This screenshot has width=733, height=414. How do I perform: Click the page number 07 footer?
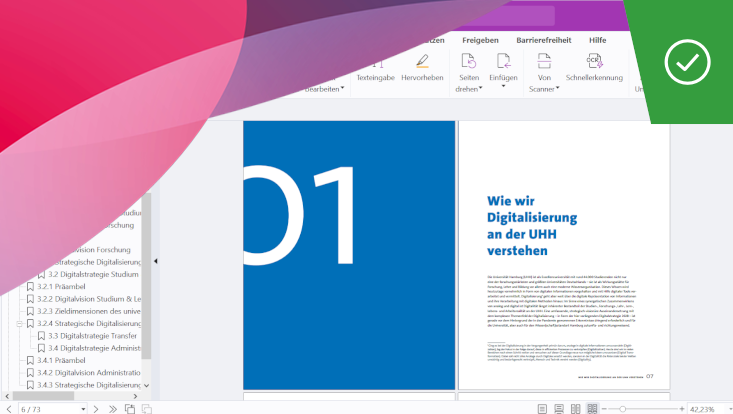coord(649,376)
